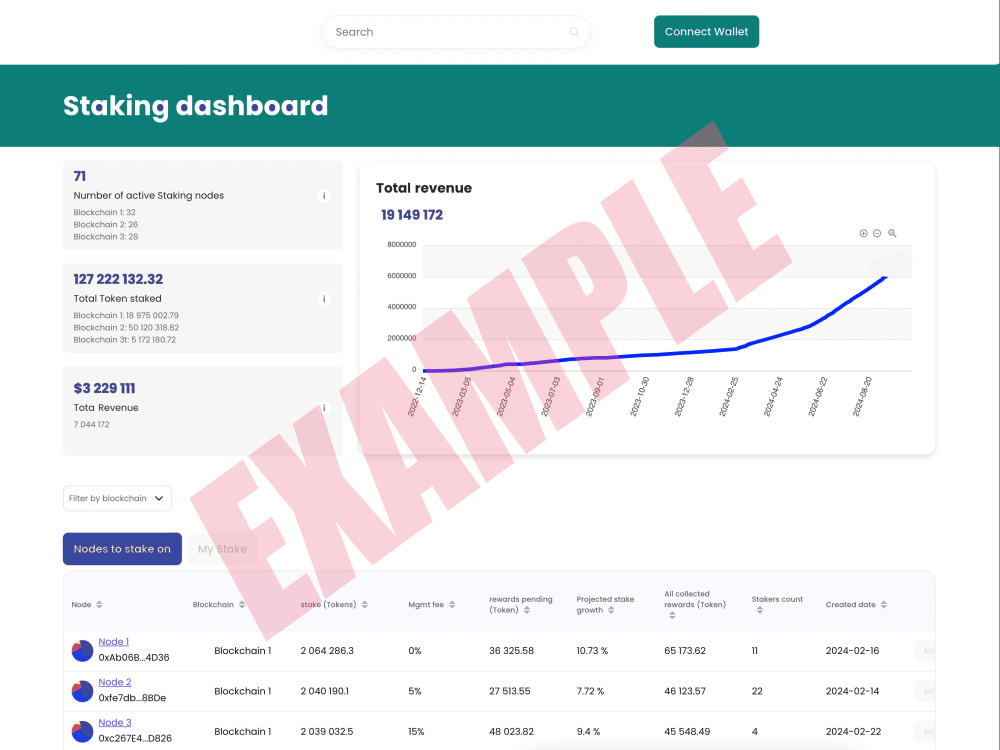Click projected growth 10.73 %
Image resolution: width=1000 pixels, height=750 pixels.
point(592,651)
